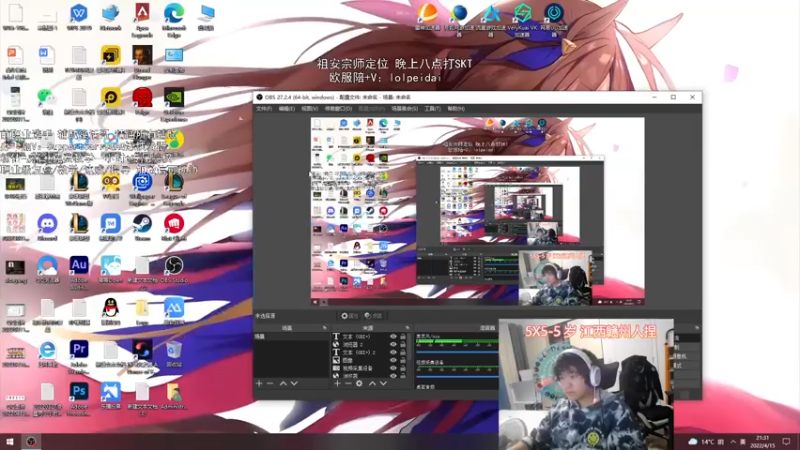Open the 编辑(E) menu in OBS
The width and height of the screenshot is (800, 450).
(x=286, y=109)
